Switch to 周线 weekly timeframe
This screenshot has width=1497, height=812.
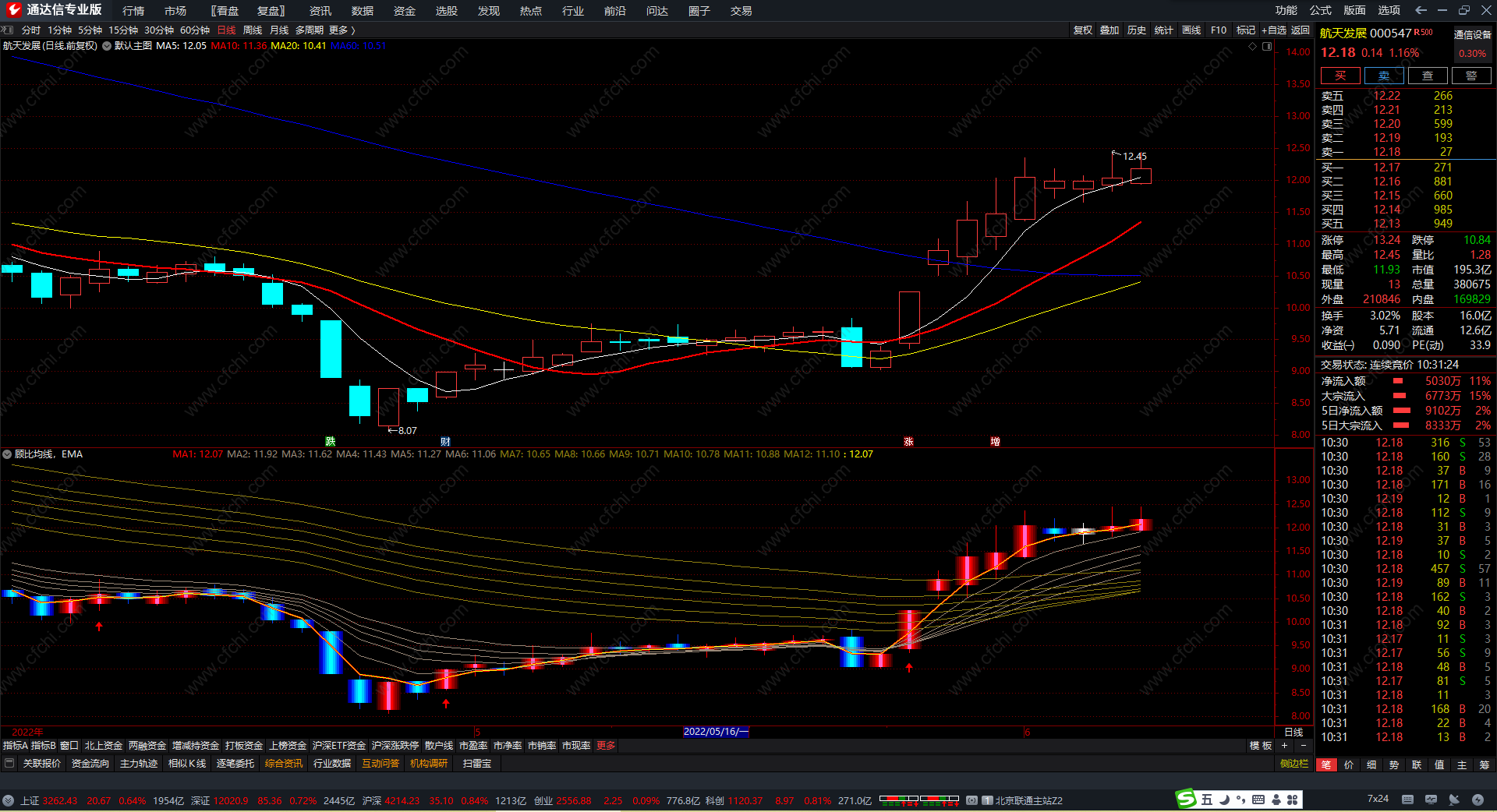point(253,30)
